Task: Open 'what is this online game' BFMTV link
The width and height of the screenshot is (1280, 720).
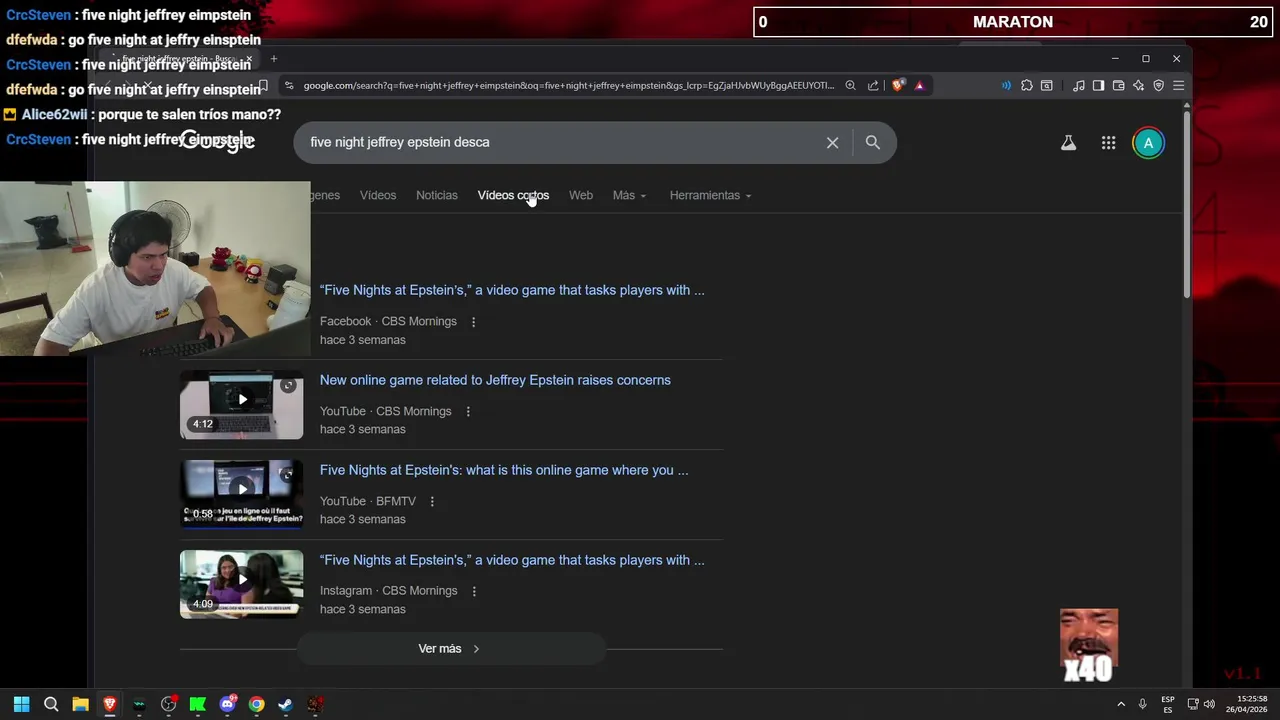Action: tap(504, 470)
